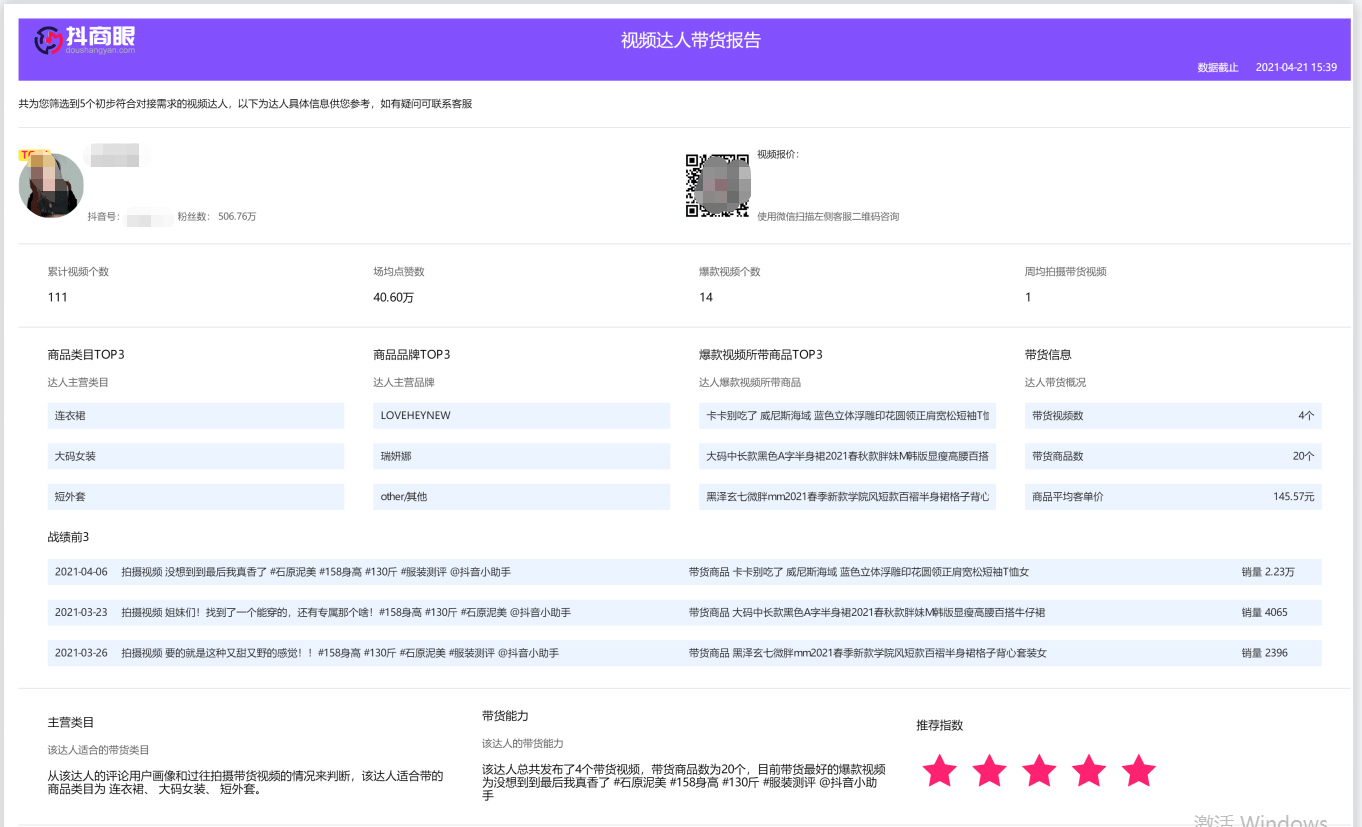Click the 带货商品数 20个 row
The image size is (1362, 827).
1173,456
